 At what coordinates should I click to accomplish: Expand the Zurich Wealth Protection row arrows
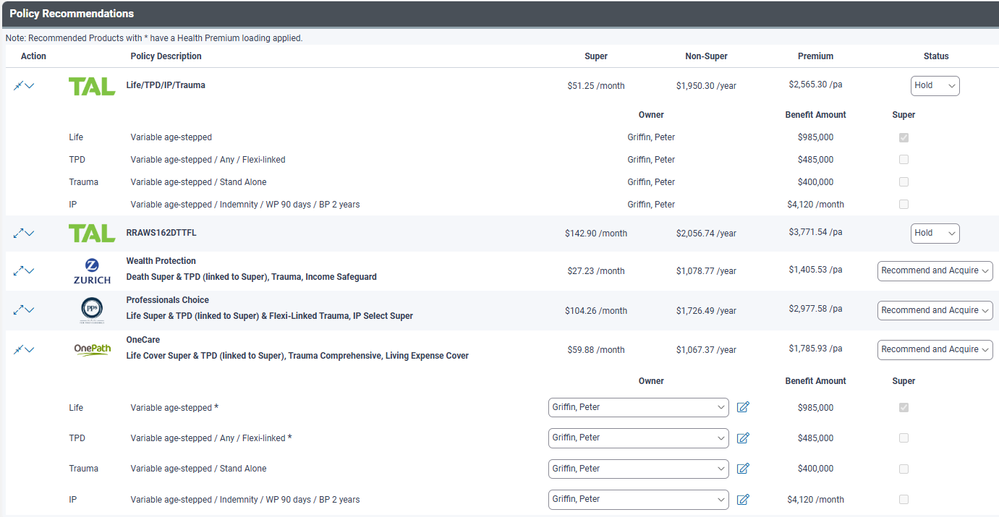click(18, 271)
